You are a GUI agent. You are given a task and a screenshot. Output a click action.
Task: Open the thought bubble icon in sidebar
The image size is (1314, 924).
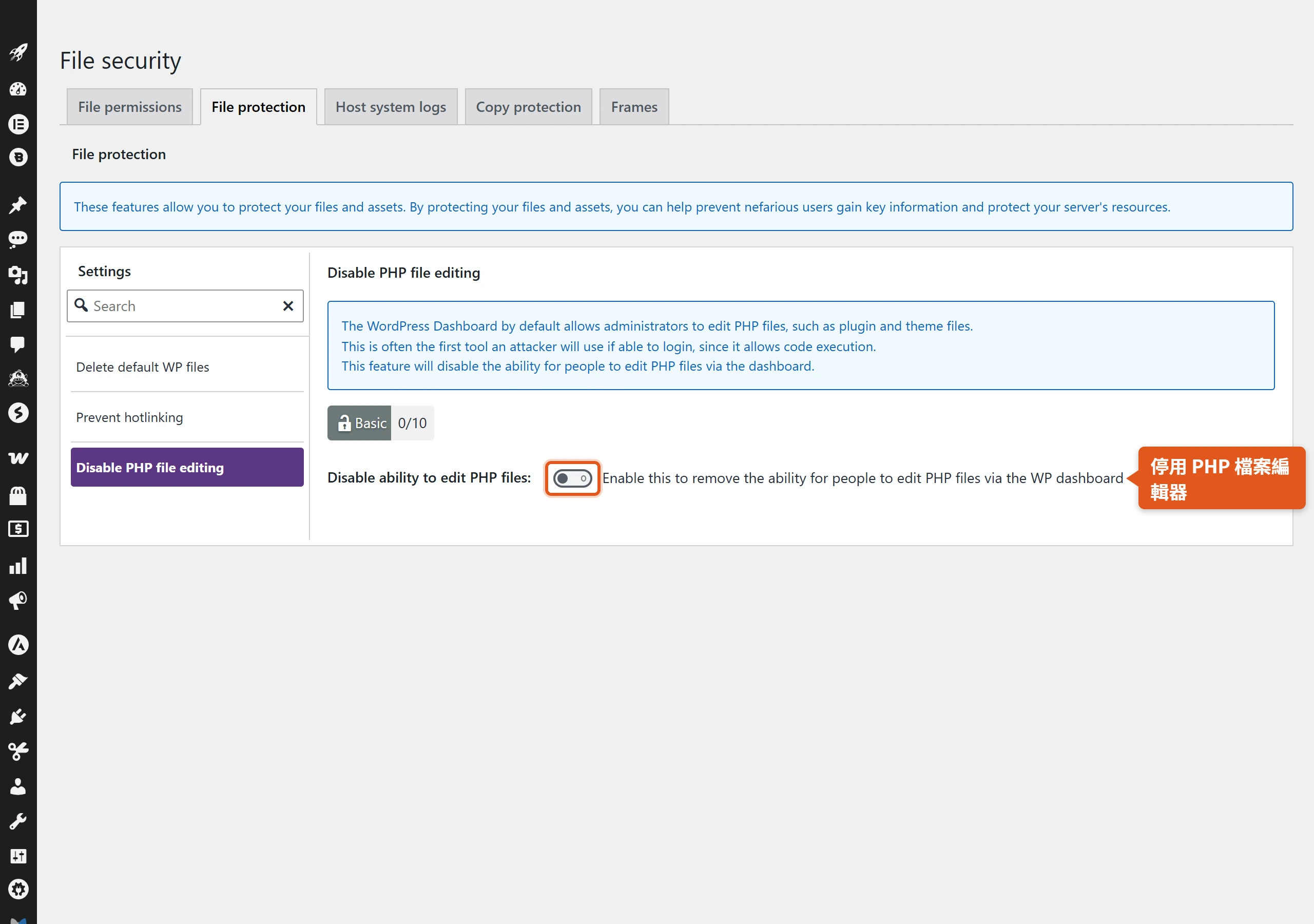[18, 239]
